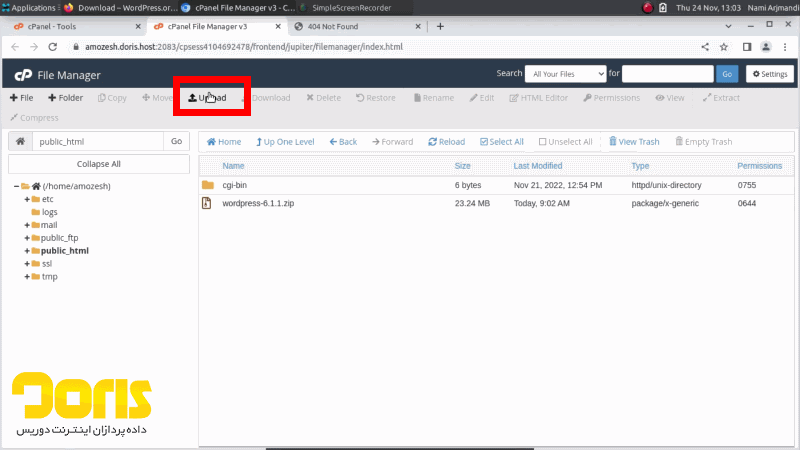Collapse the /home/amozesh root node
The image size is (800, 450).
pos(17,186)
